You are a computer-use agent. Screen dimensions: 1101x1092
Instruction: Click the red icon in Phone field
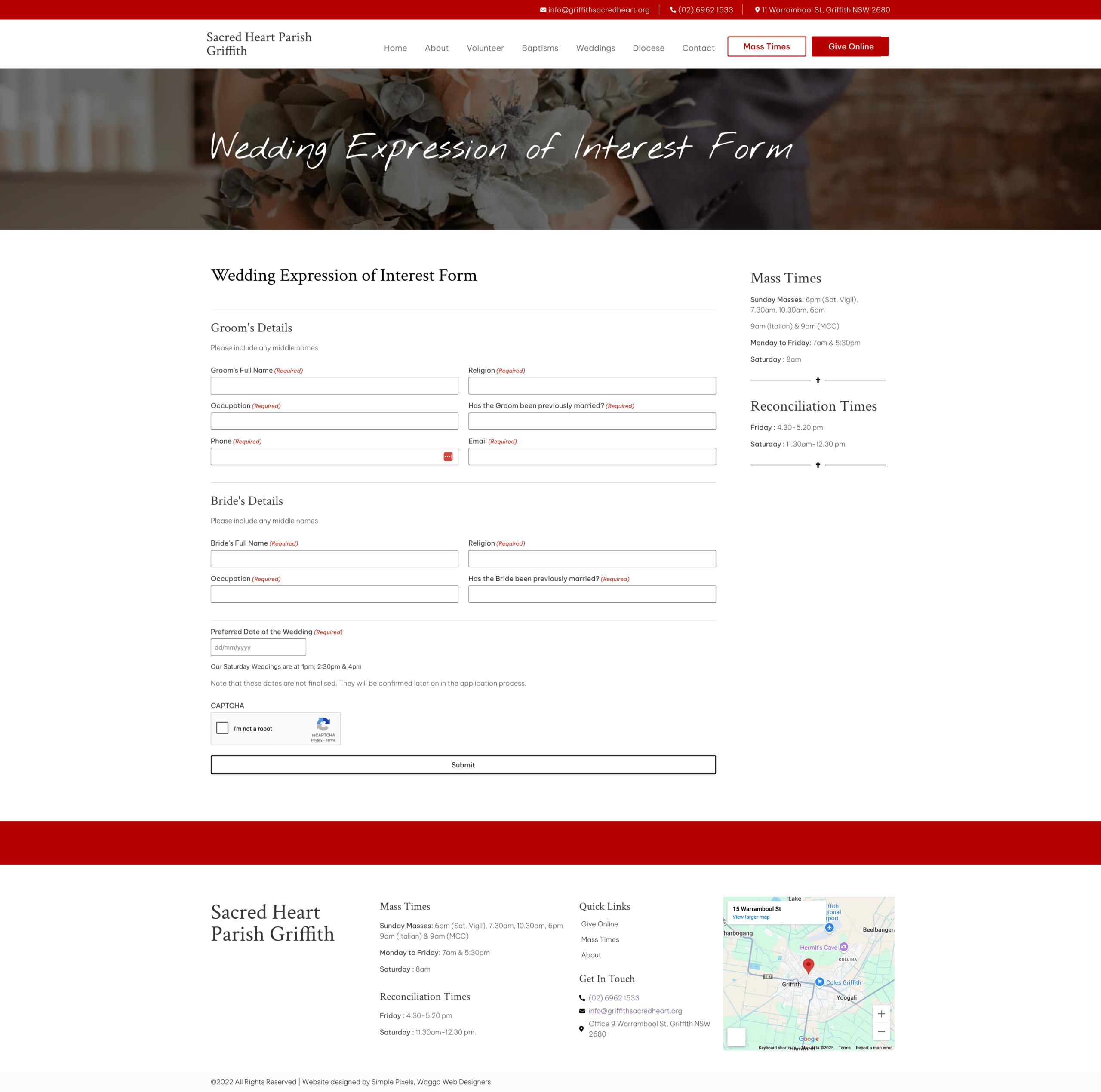coord(448,456)
